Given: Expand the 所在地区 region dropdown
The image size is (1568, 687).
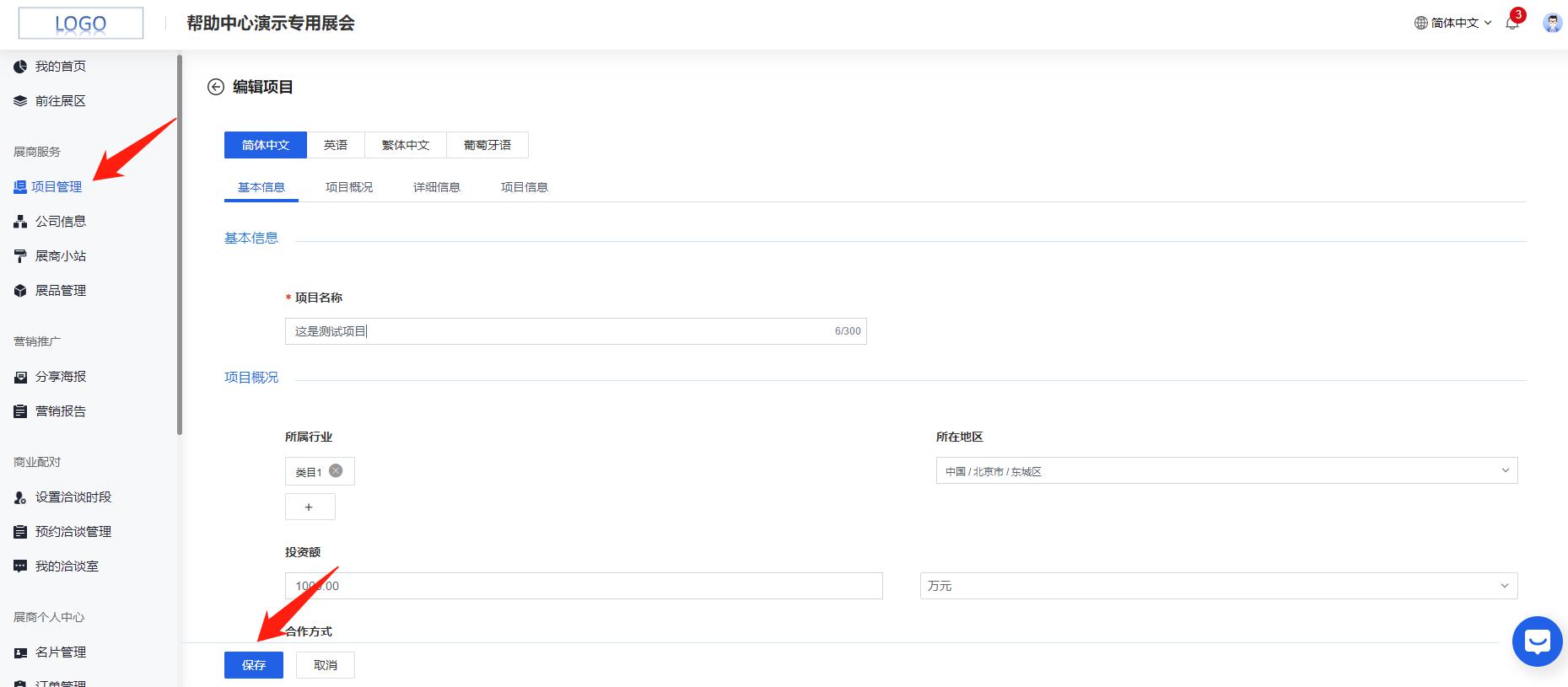Looking at the screenshot, I should point(1226,470).
